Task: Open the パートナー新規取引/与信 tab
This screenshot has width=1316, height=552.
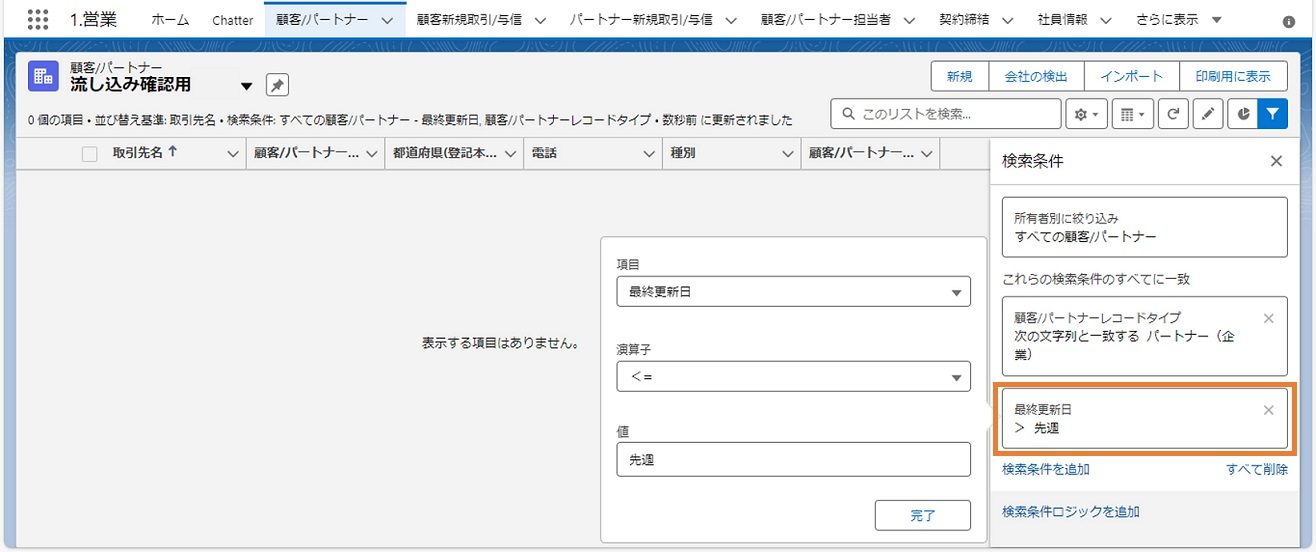Action: pos(640,20)
